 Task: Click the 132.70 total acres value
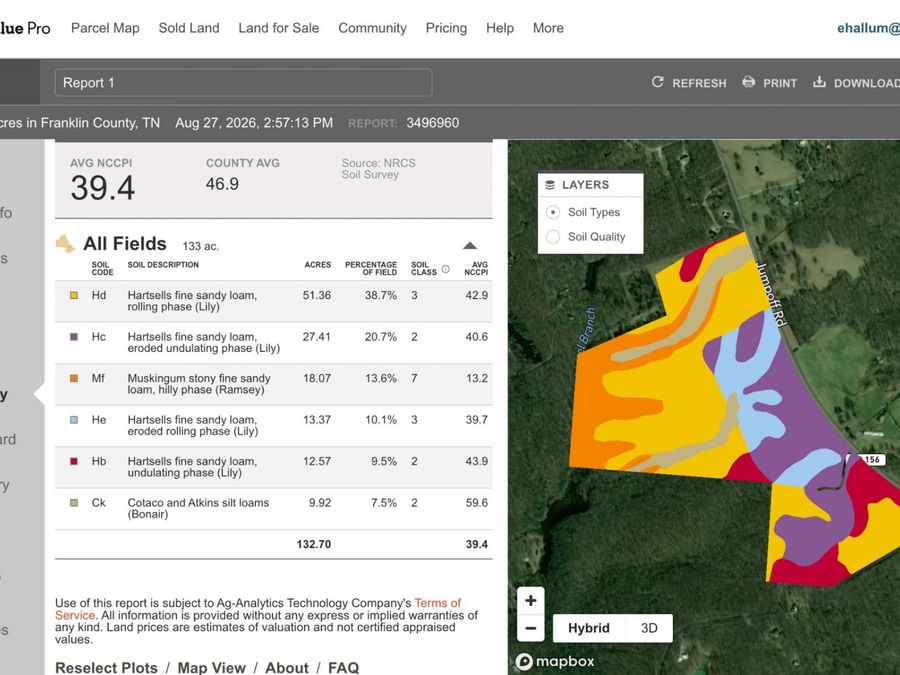point(314,544)
